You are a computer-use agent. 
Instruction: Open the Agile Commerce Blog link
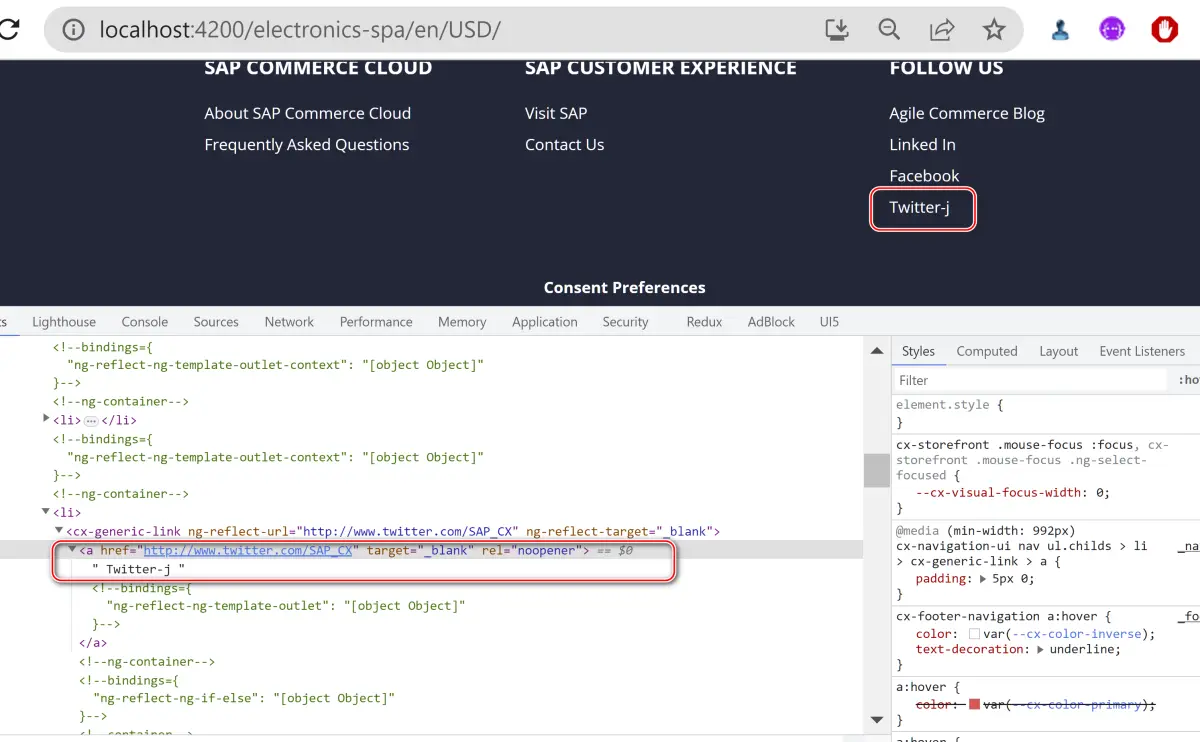(x=966, y=113)
